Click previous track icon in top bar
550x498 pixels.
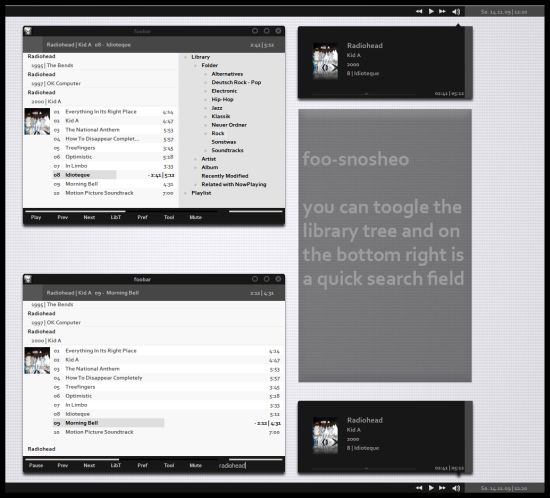click(x=419, y=12)
